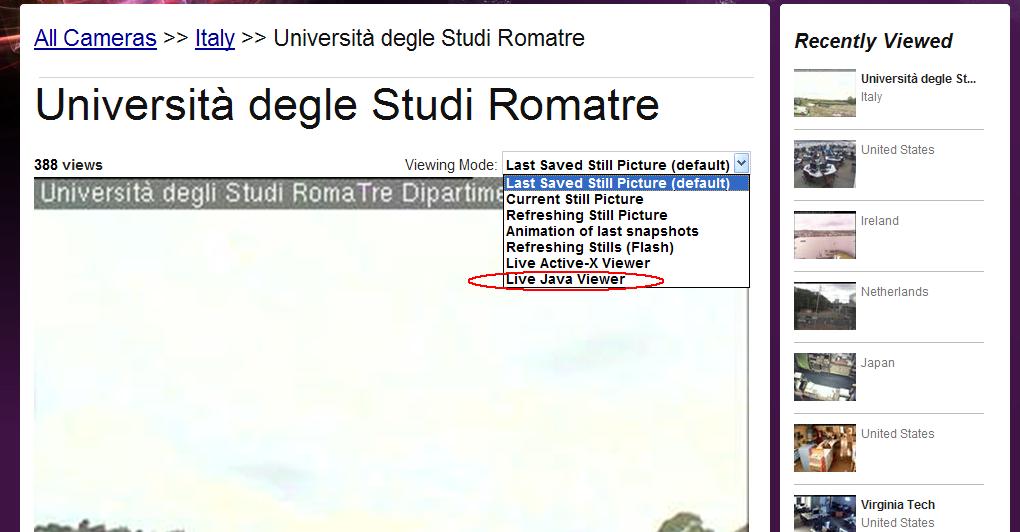Click Virginia Tech title in sidebar
1020x532 pixels.
[x=898, y=505]
